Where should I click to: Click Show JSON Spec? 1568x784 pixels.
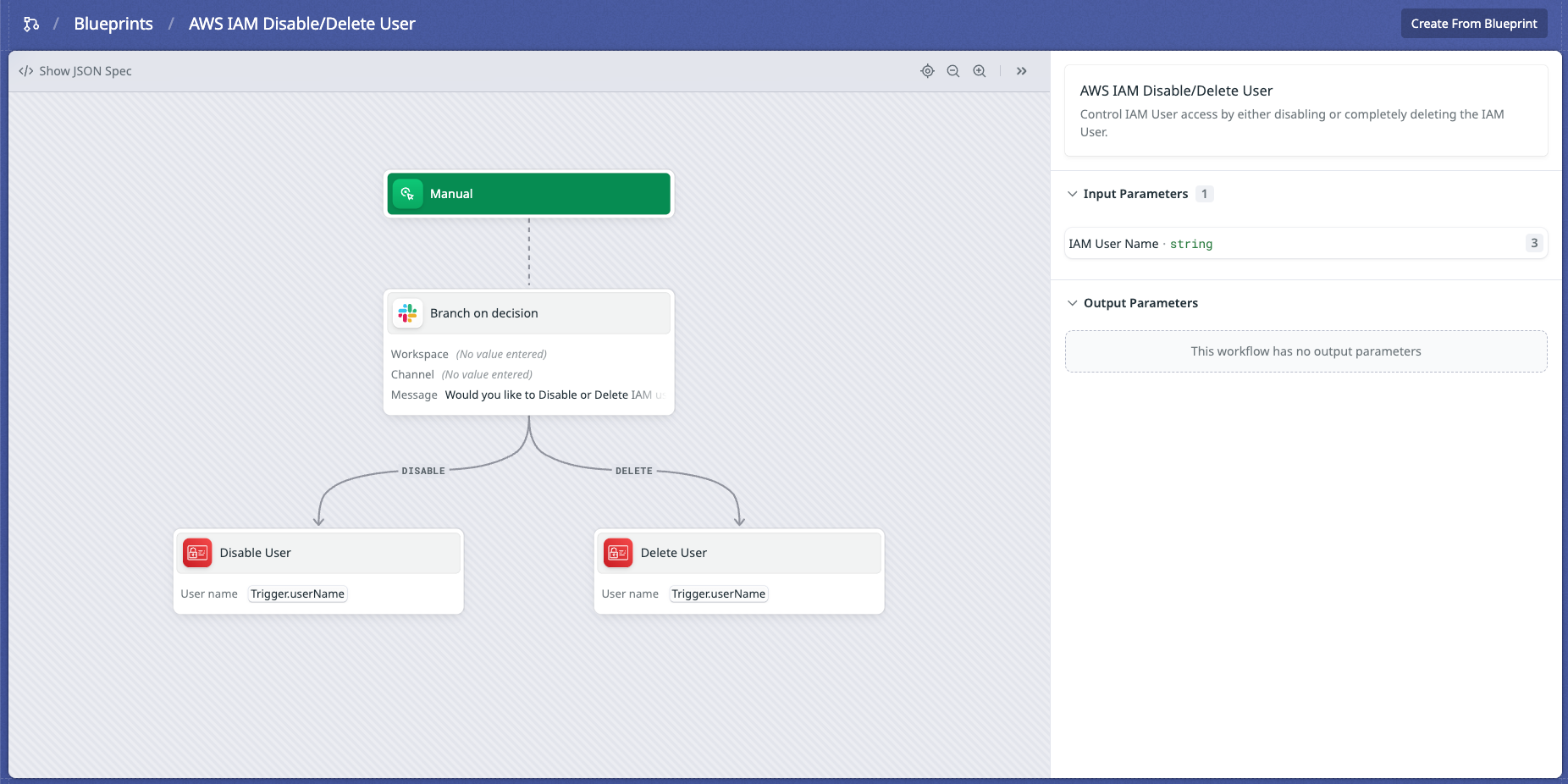pyautogui.click(x=86, y=71)
